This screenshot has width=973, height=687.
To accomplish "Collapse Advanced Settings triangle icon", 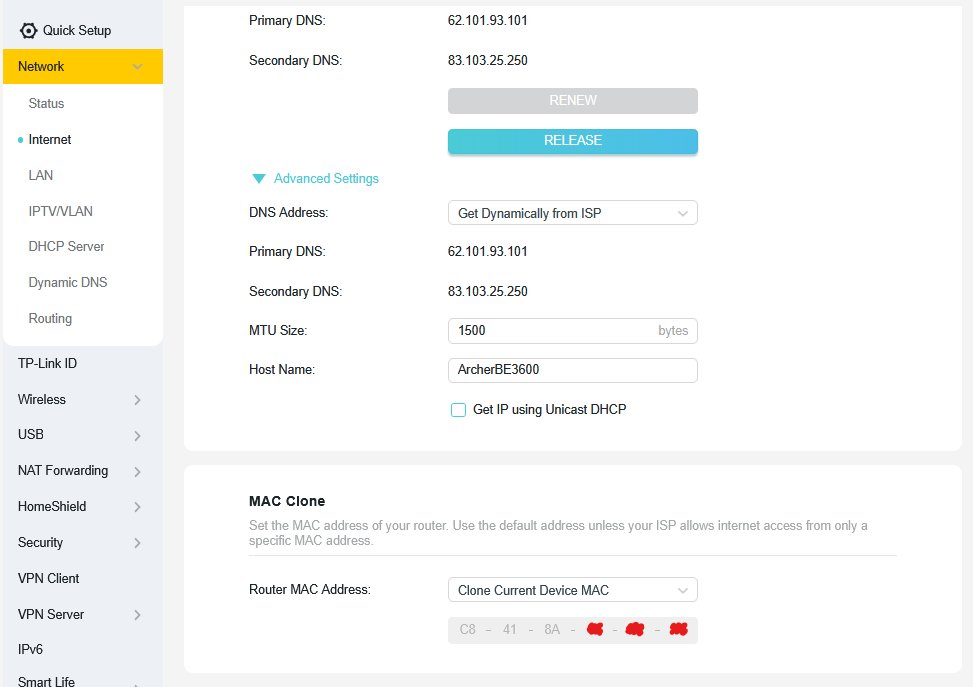I will 259,179.
